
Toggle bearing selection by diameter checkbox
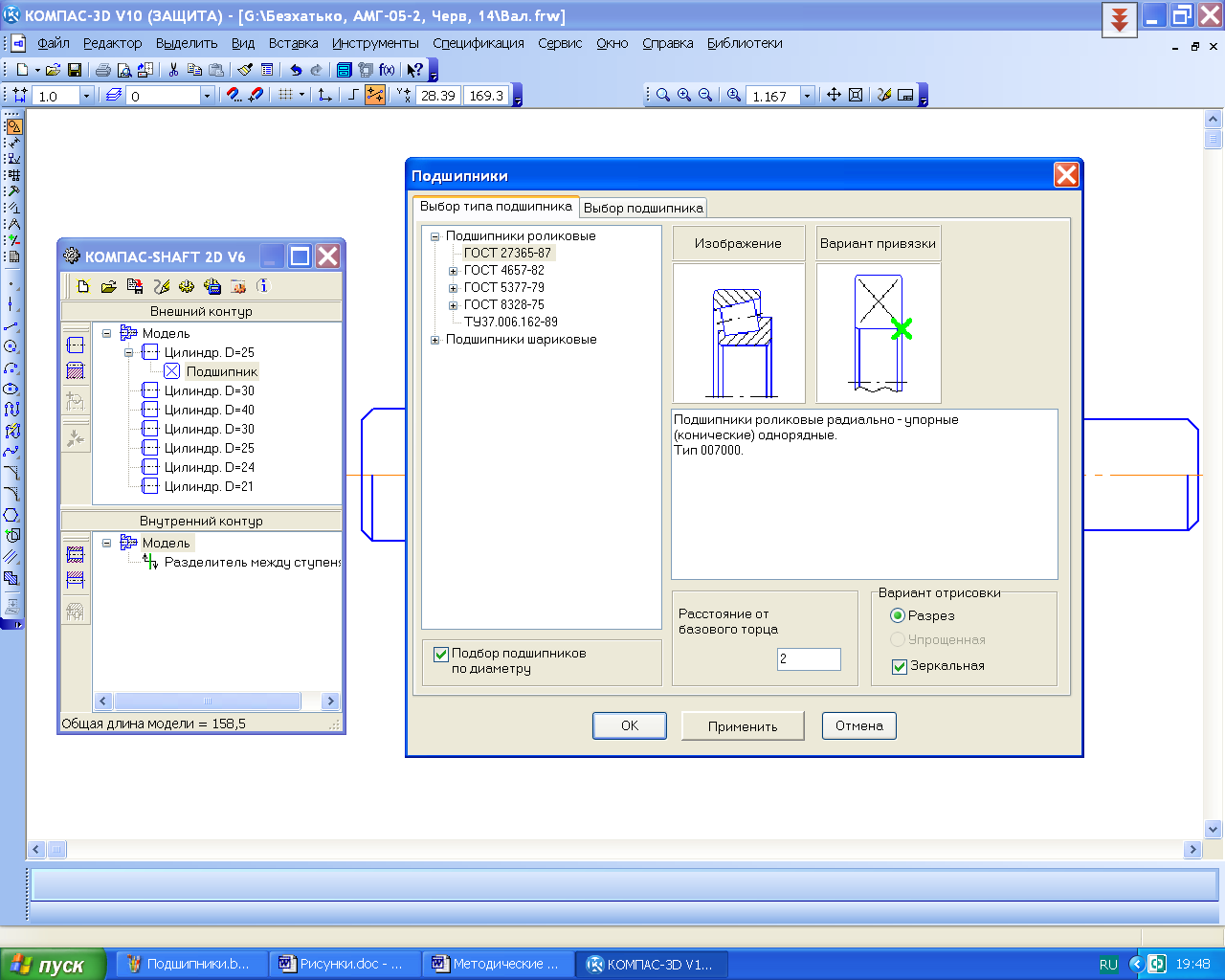[441, 654]
